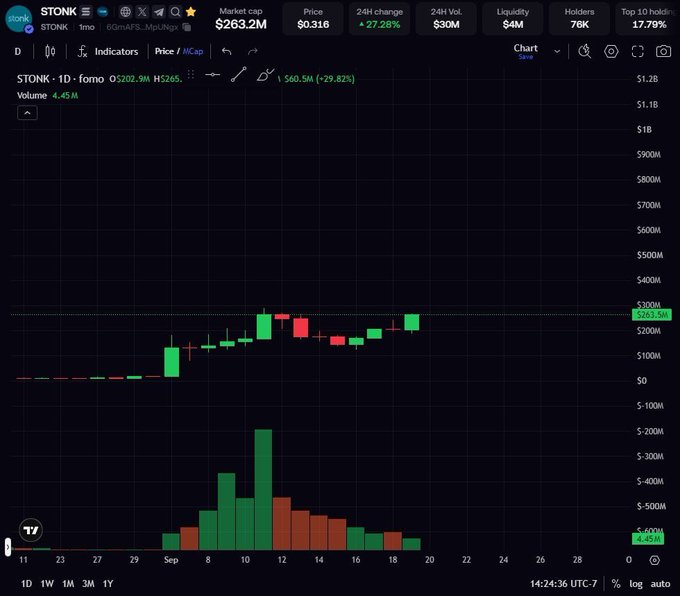Open the Telegram channel icon
680x596 pixels.
(x=159, y=12)
